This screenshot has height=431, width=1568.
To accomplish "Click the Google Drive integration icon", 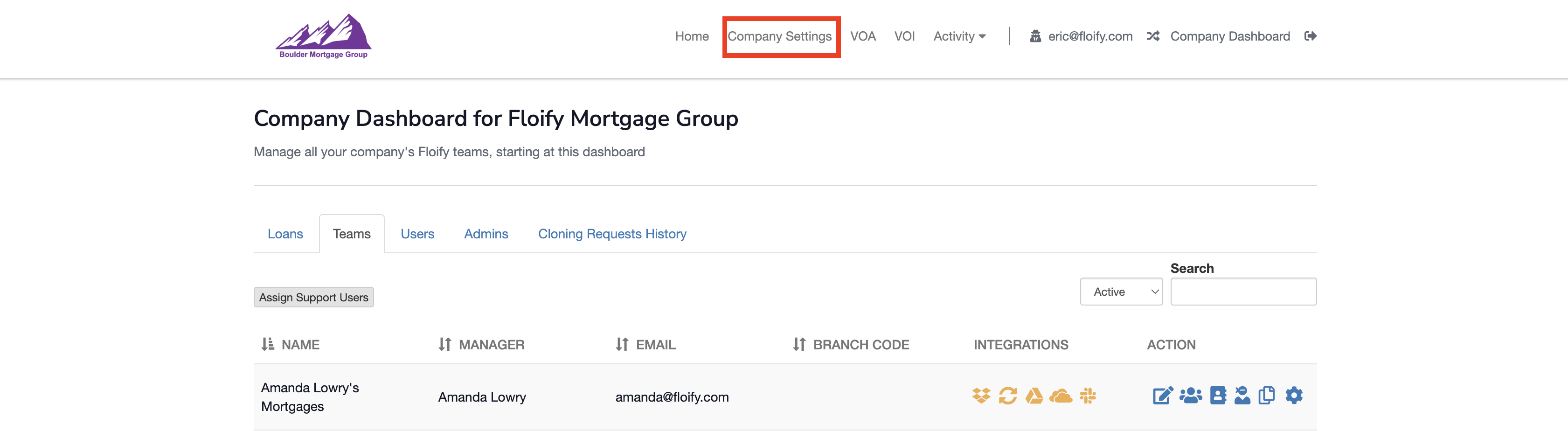I will point(1034,396).
